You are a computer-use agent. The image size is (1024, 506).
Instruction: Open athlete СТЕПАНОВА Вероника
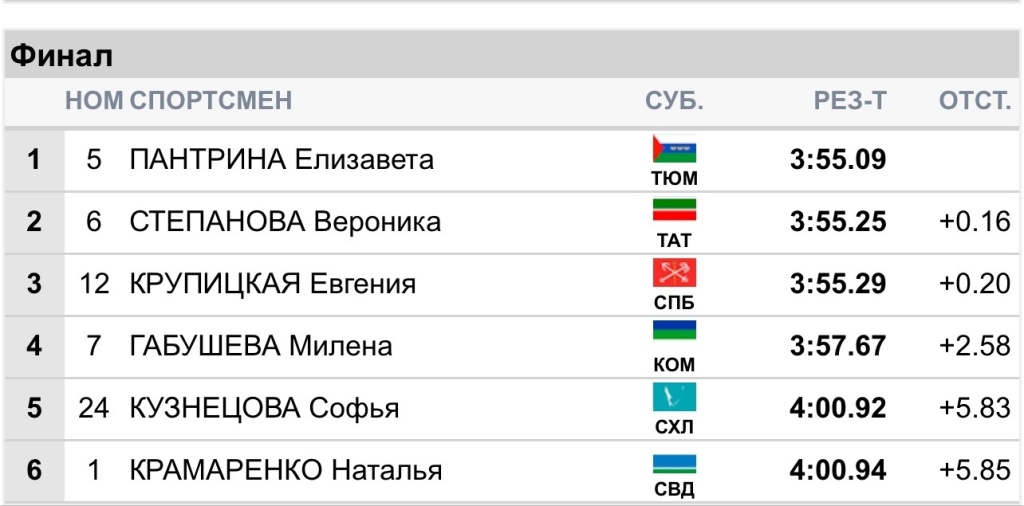point(285,221)
